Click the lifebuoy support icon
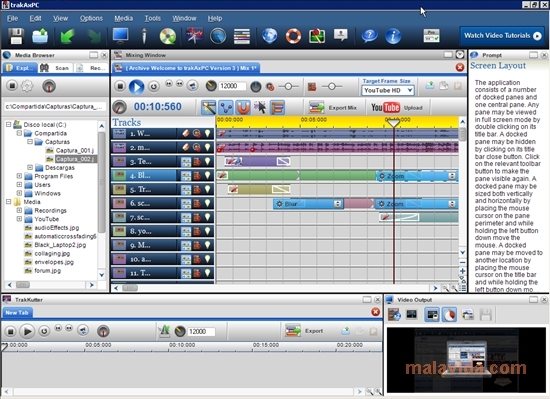The image size is (550, 399). coord(293,36)
